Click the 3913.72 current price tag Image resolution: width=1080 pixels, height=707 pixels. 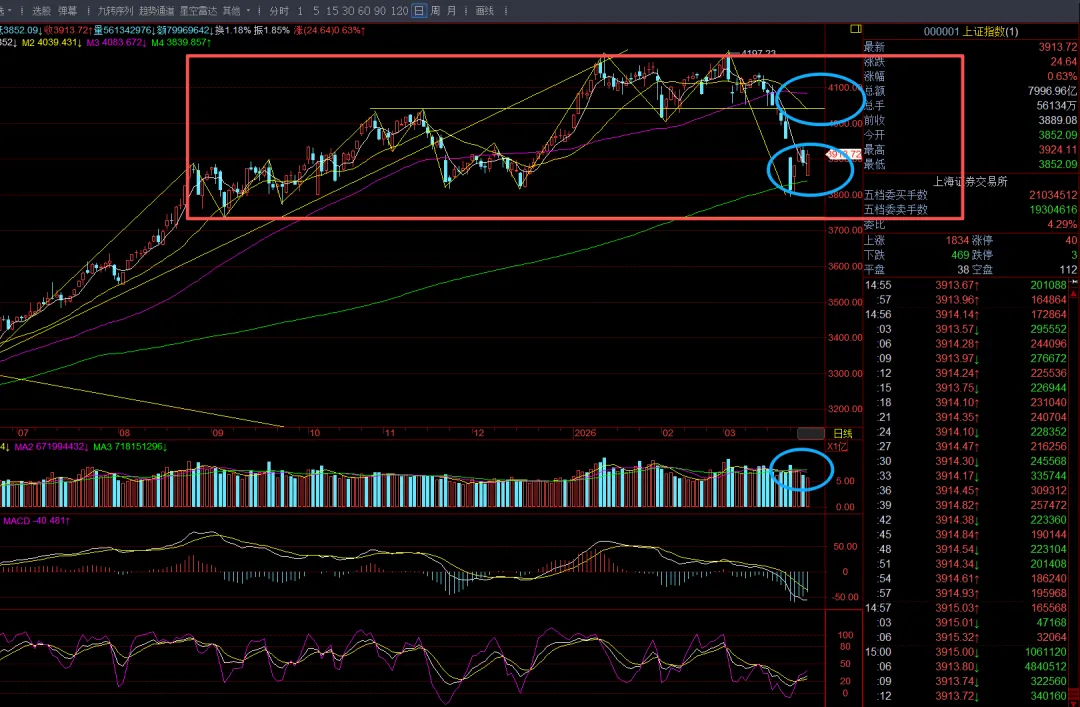pyautogui.click(x=844, y=154)
